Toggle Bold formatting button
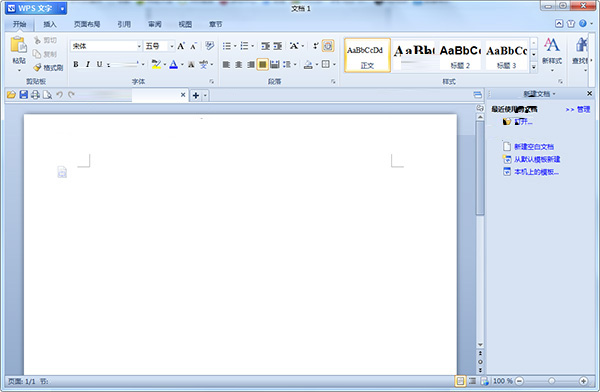The image size is (600, 392). pos(76,64)
